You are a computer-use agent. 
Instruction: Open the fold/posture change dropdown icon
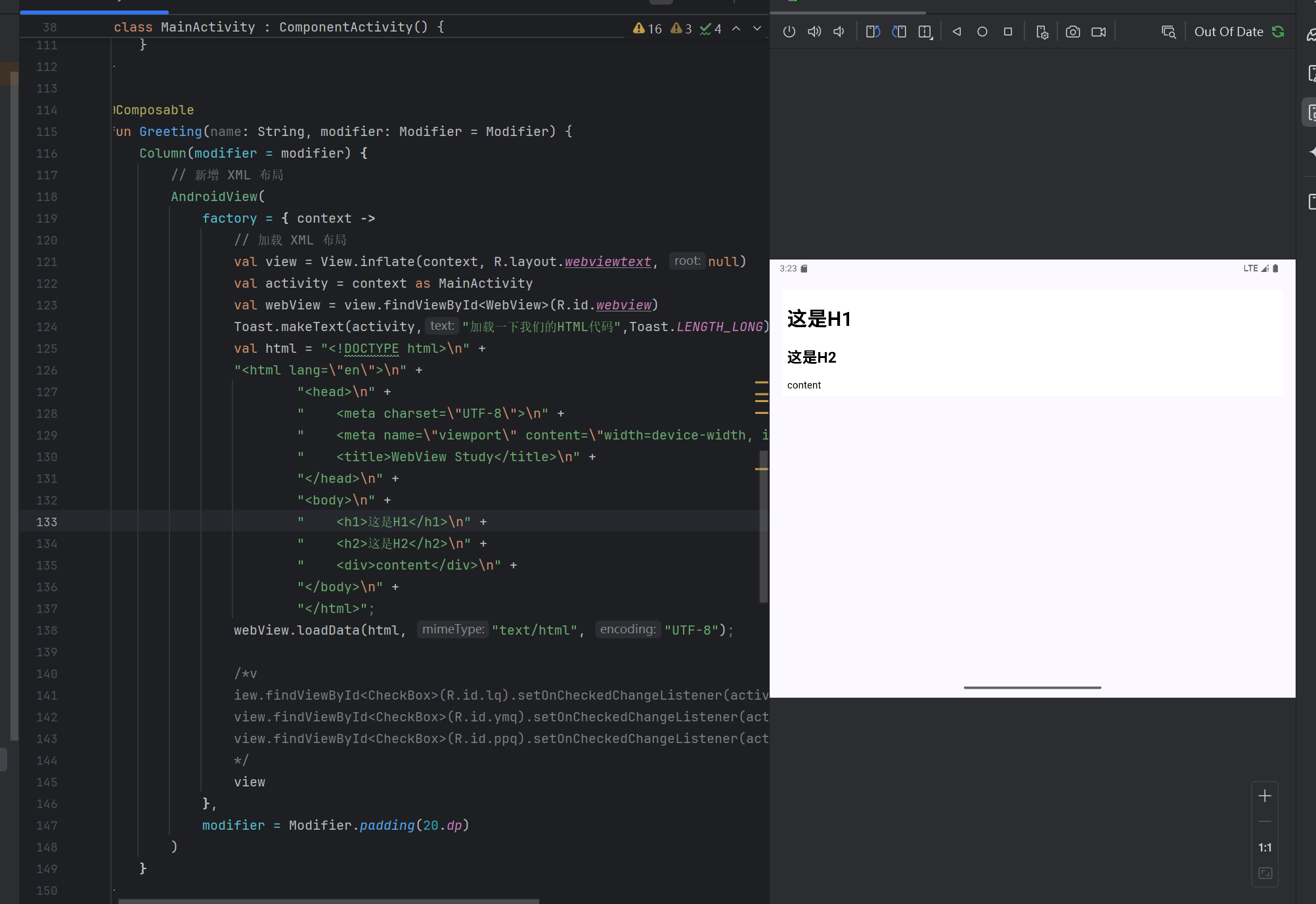(x=925, y=32)
